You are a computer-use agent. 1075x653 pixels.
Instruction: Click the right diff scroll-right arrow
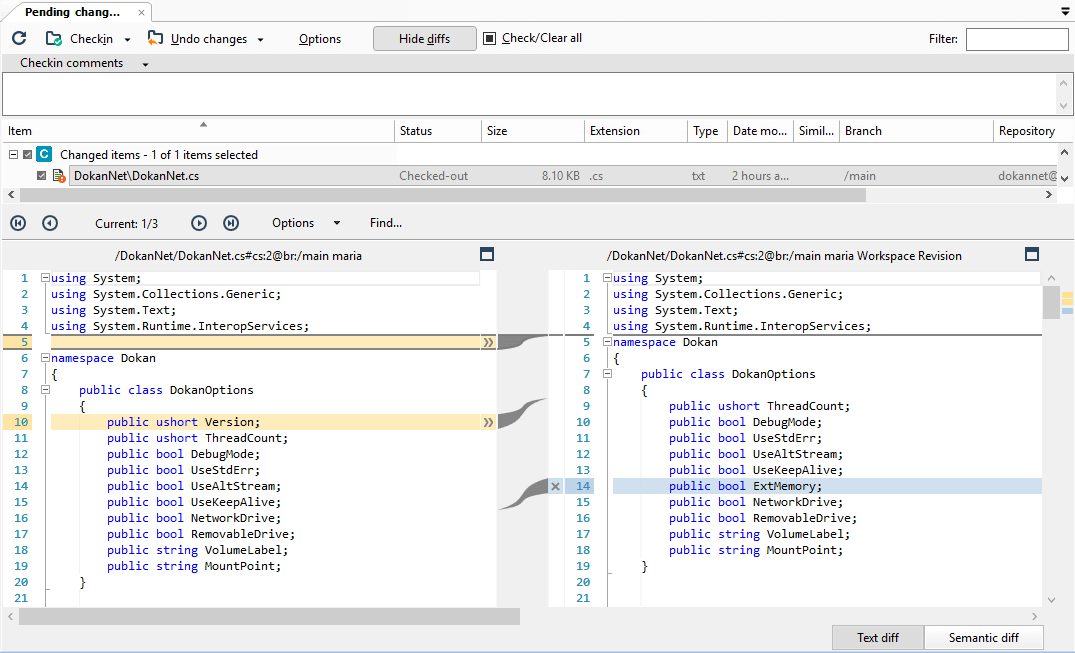click(x=1035, y=617)
